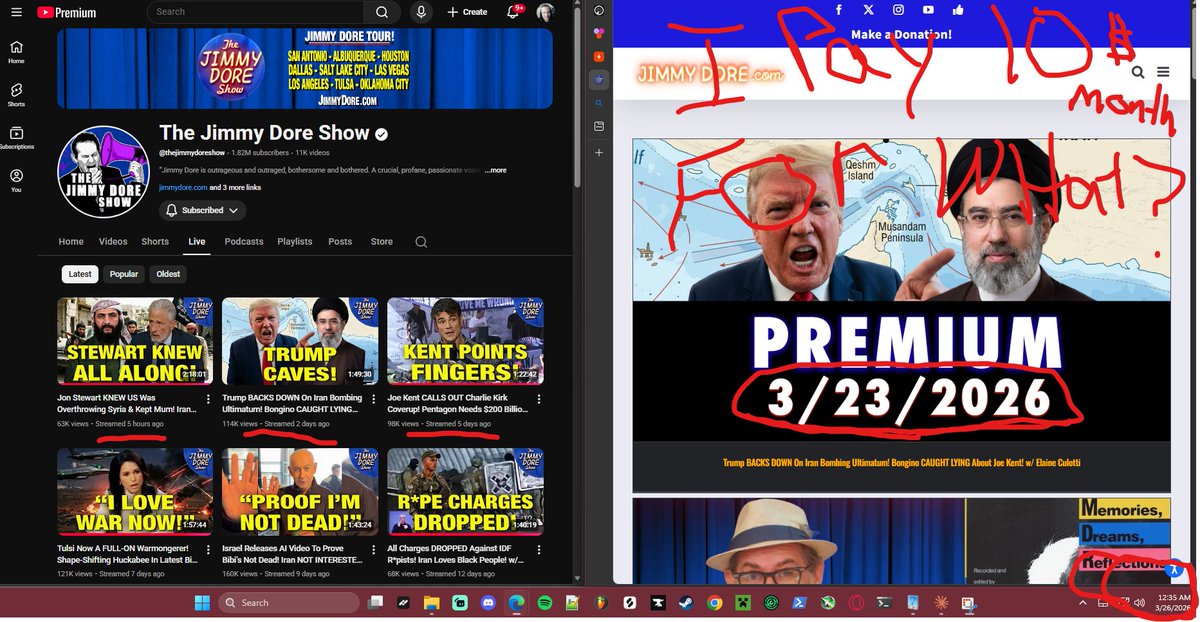Viewport: 1200px width, 622px height.
Task: Open the search icon on JimmyDore.com
Action: tap(1138, 72)
